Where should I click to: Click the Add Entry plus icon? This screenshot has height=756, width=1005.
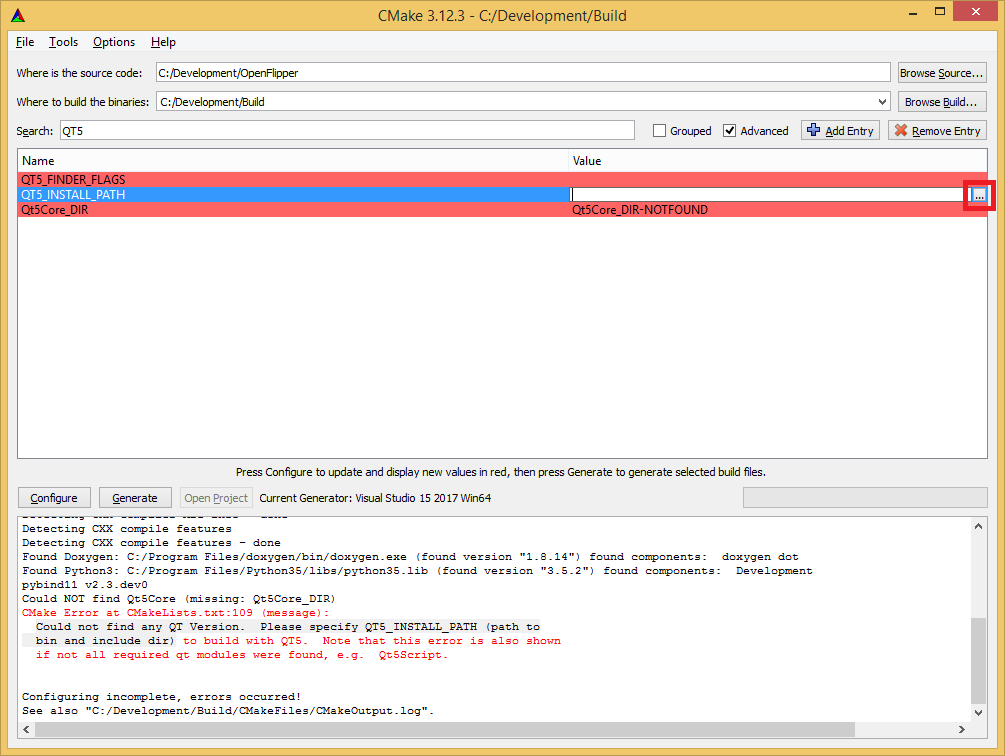(x=812, y=130)
